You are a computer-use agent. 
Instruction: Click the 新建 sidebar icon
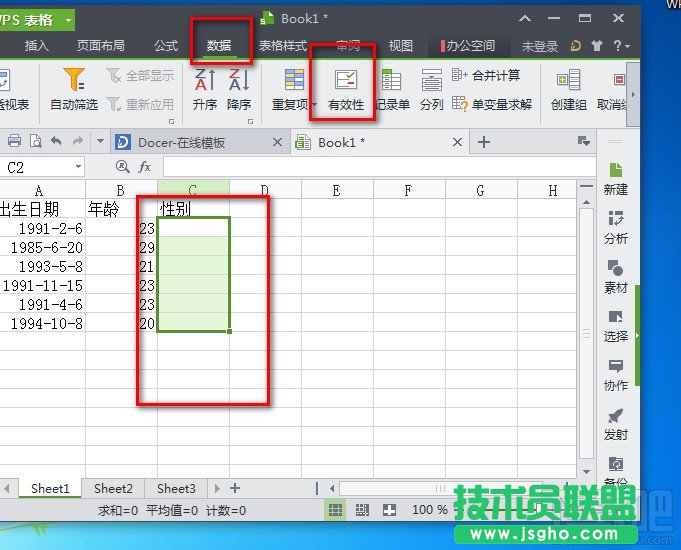[x=615, y=179]
